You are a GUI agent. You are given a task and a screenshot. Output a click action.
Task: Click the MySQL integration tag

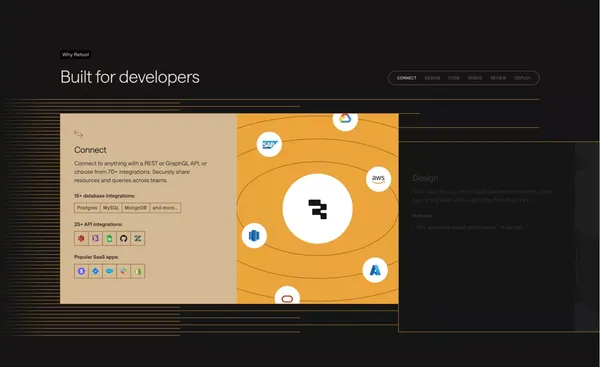click(x=111, y=208)
